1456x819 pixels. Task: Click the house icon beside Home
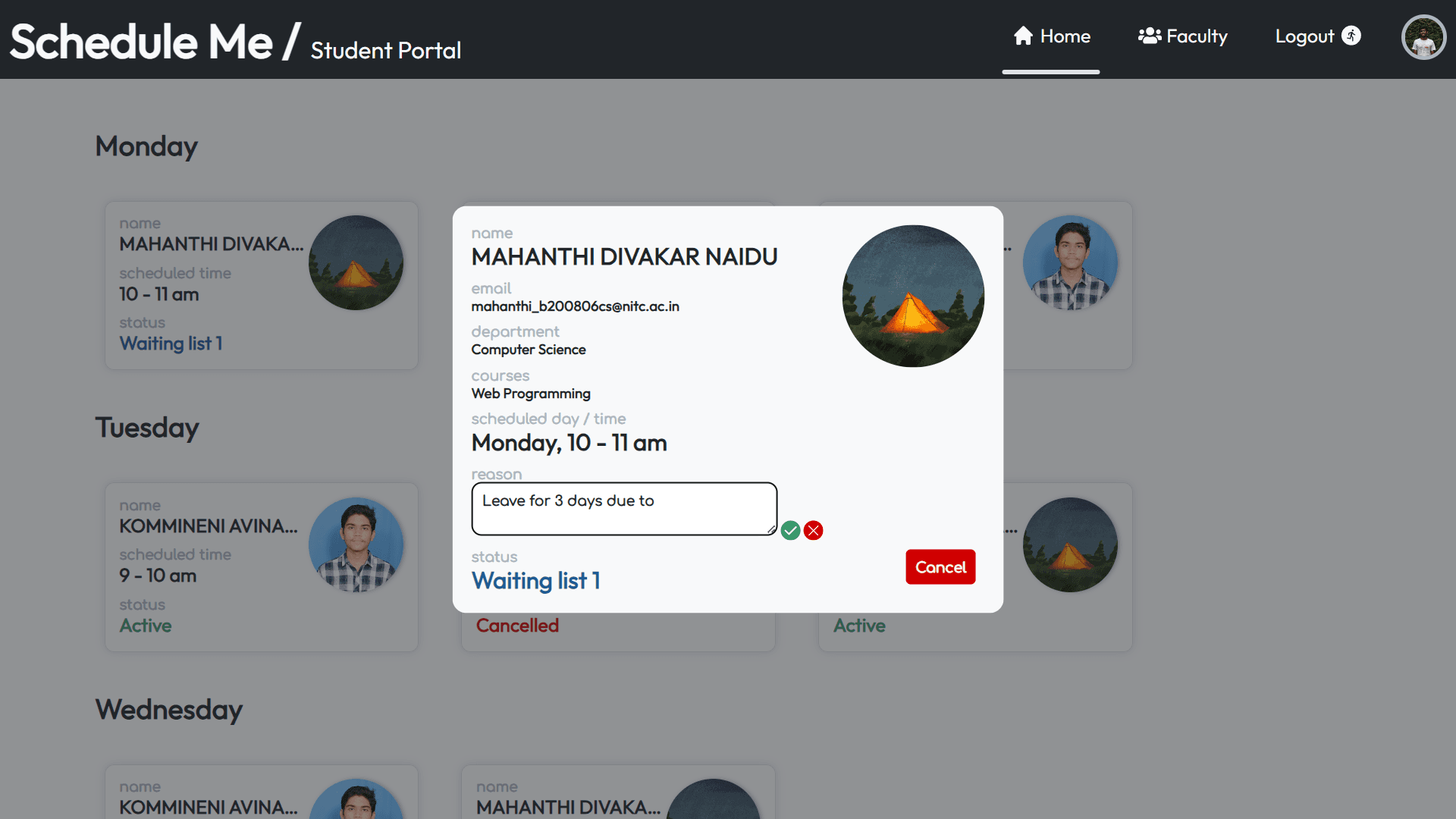tap(1023, 36)
